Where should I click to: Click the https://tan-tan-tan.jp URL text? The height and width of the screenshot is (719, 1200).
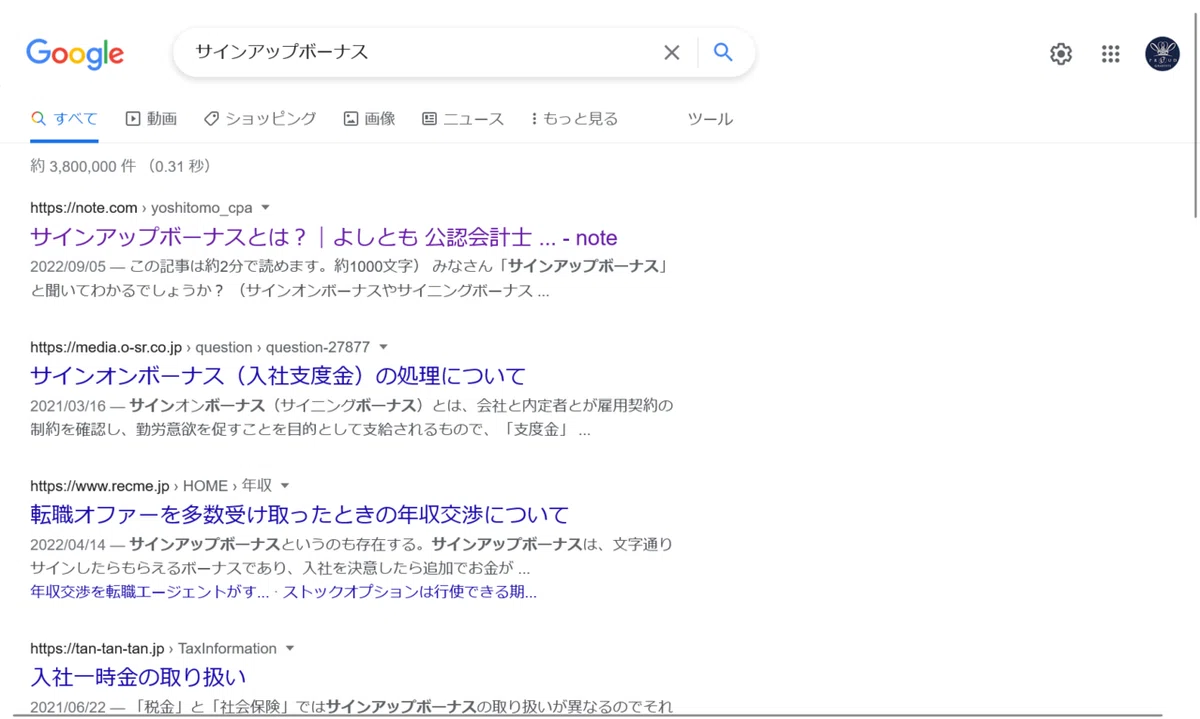pos(97,648)
